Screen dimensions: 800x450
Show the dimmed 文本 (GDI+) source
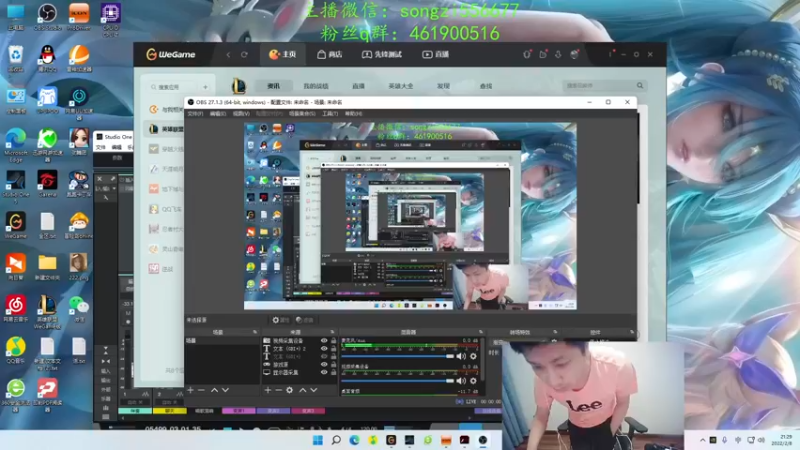pos(324,356)
